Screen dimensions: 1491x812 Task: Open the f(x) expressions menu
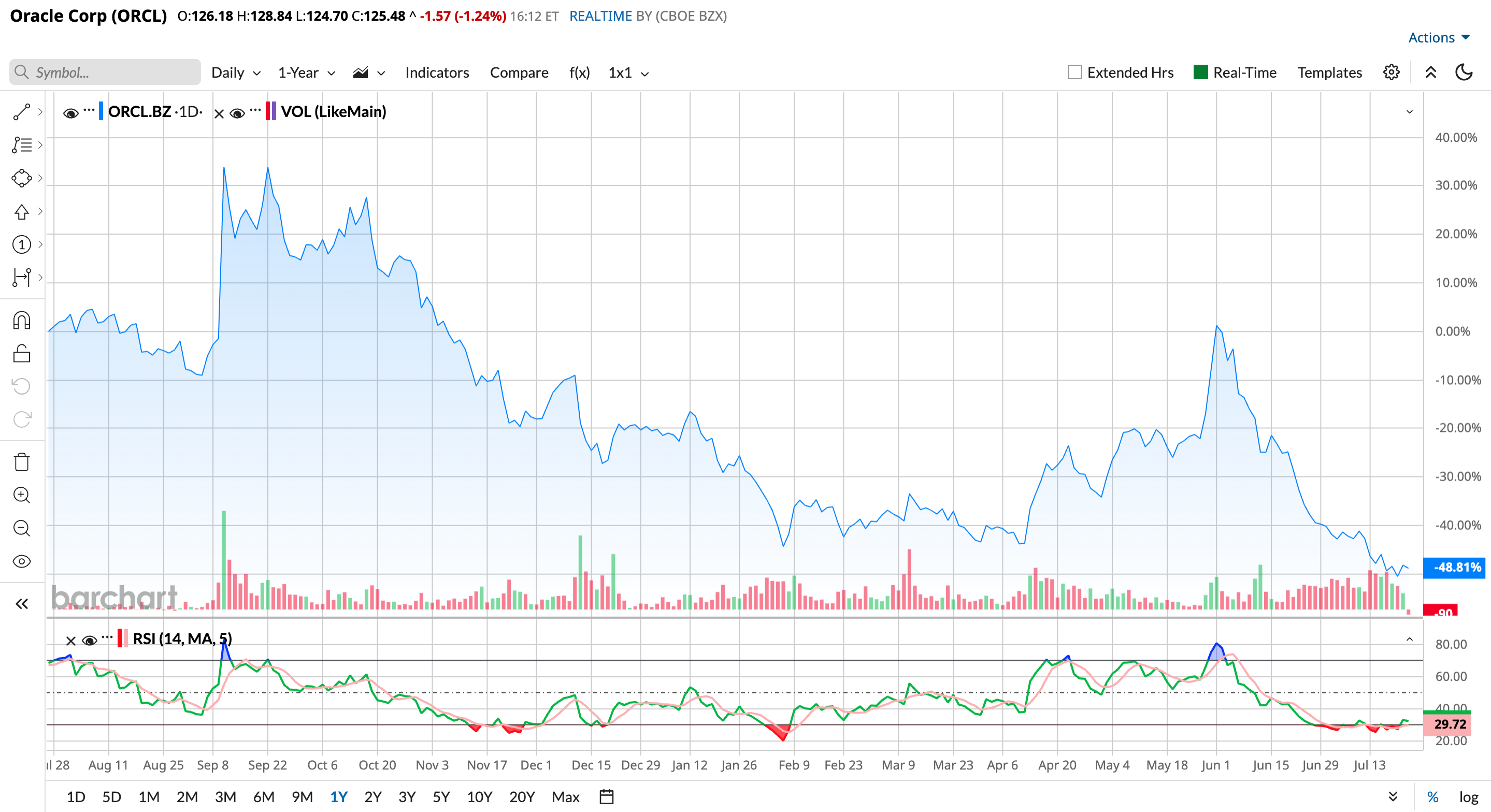pos(579,73)
